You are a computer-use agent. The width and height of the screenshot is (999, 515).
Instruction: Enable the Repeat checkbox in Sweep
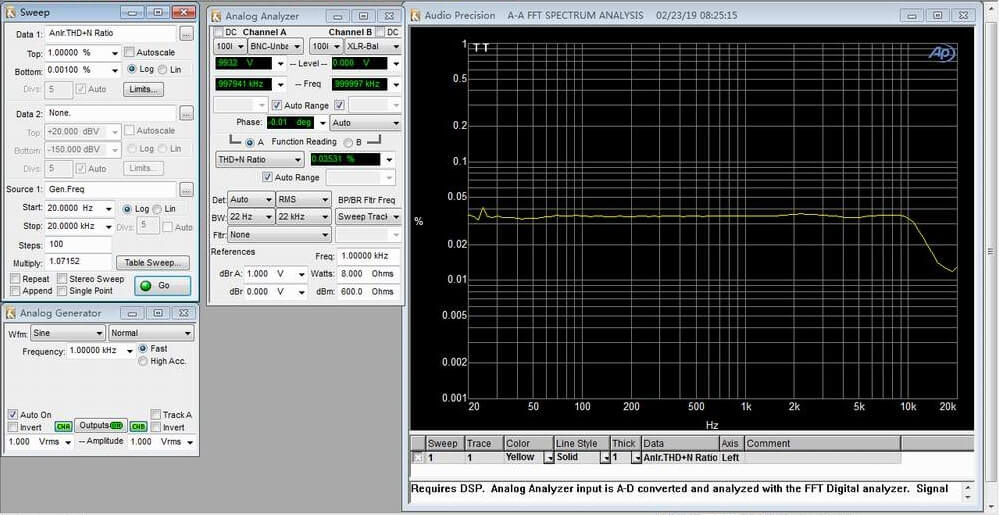15,279
